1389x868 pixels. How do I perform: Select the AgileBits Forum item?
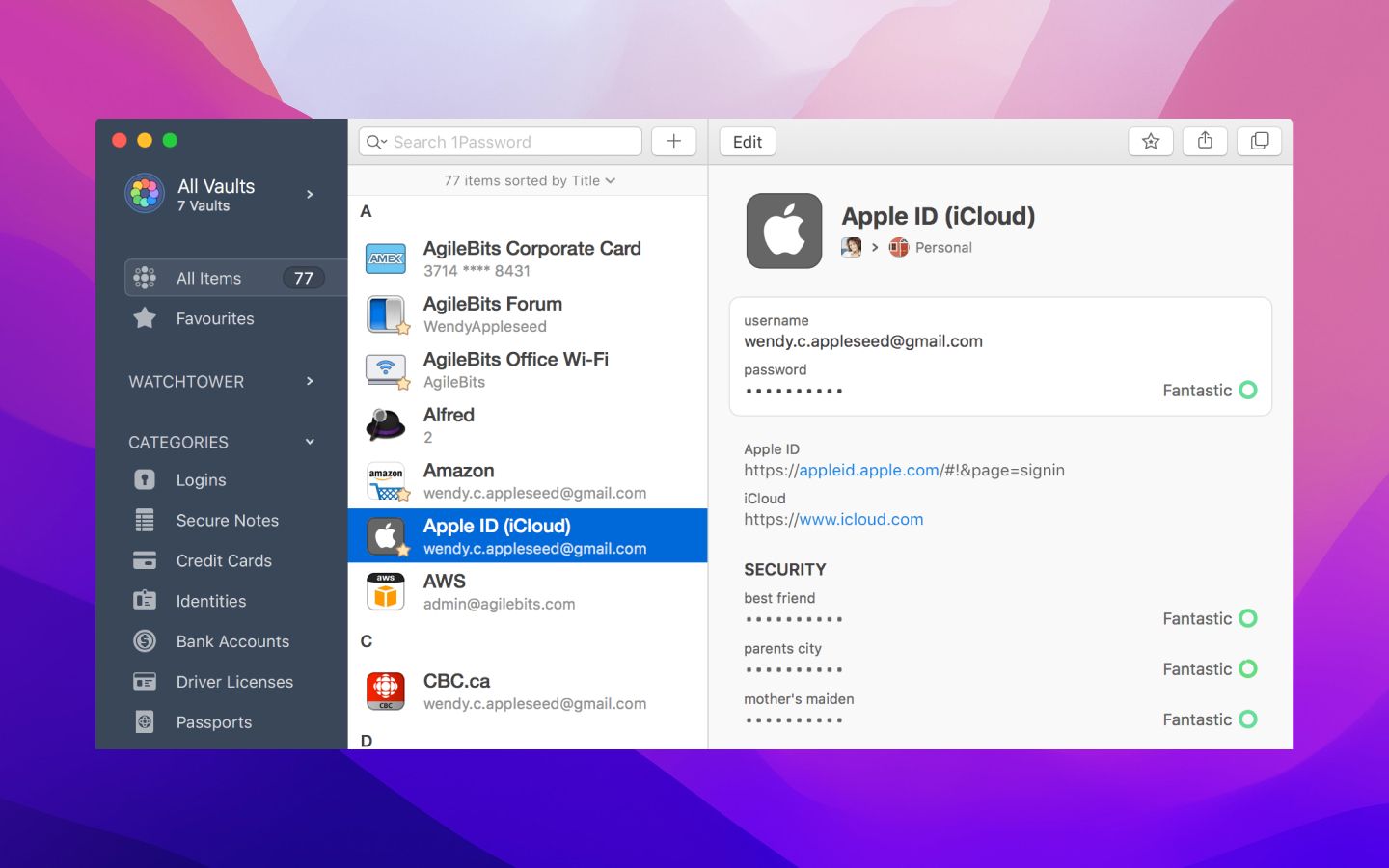(x=528, y=314)
